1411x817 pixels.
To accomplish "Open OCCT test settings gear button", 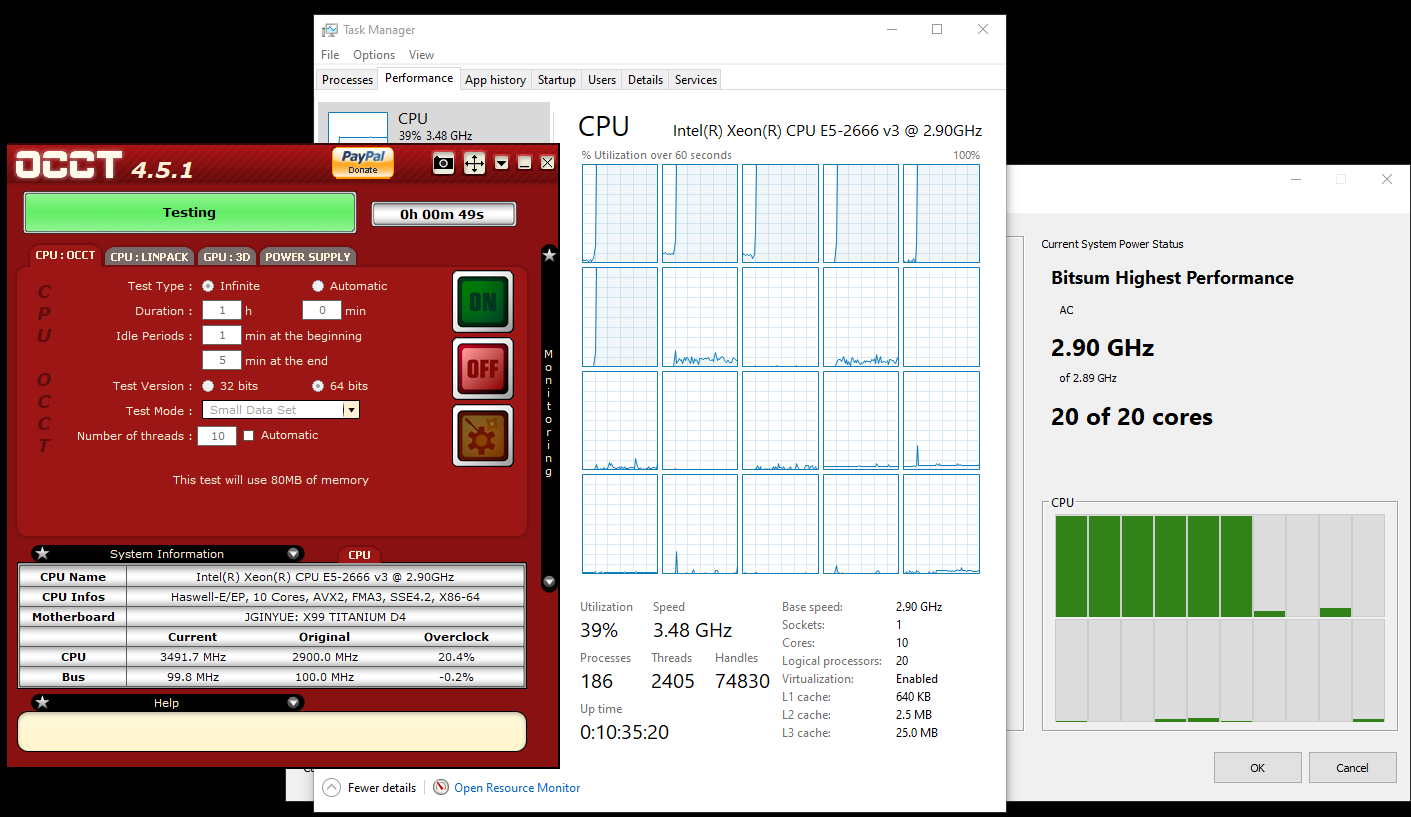I will point(483,435).
